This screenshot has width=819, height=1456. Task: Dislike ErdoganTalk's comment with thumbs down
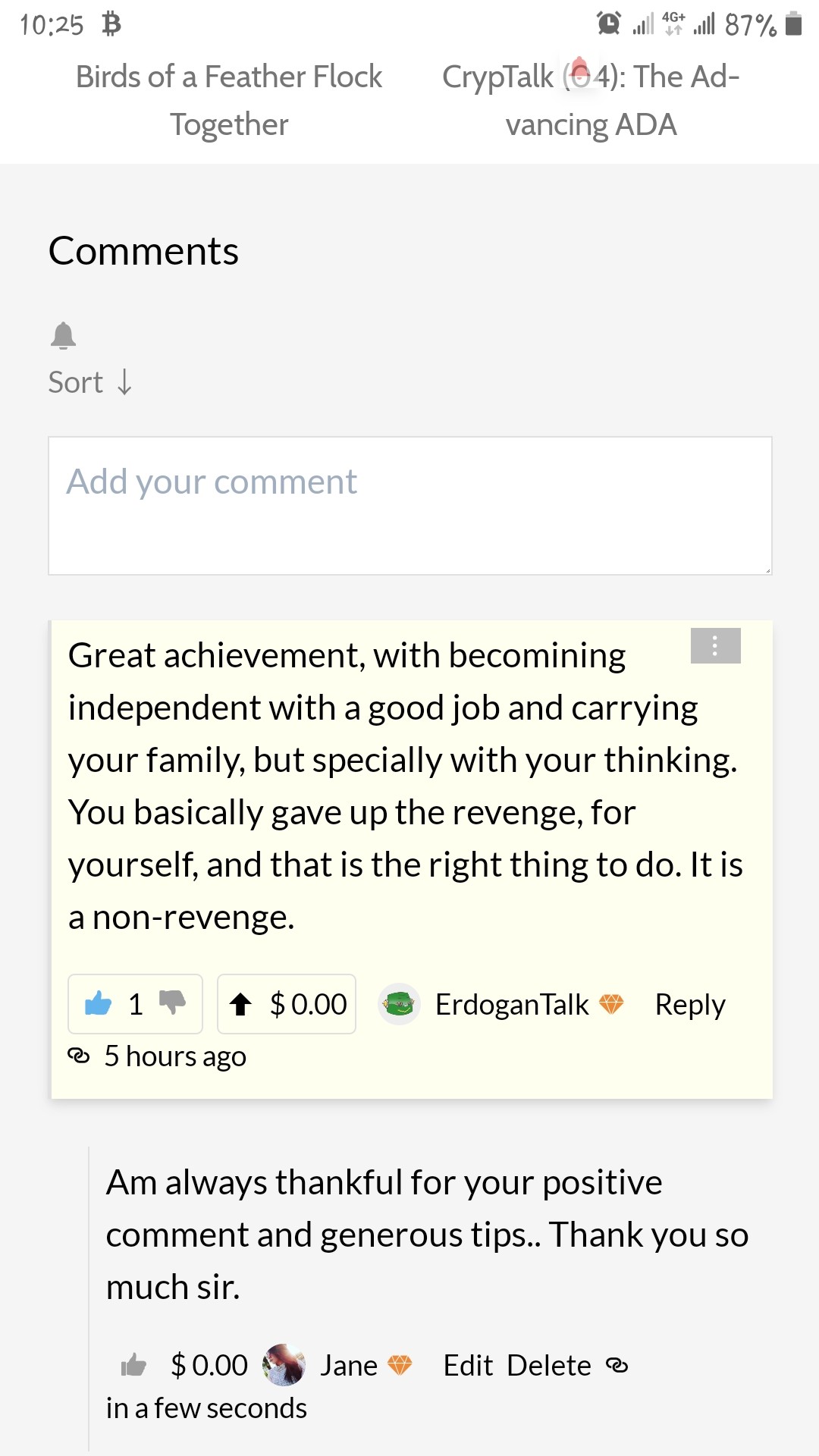click(172, 1003)
